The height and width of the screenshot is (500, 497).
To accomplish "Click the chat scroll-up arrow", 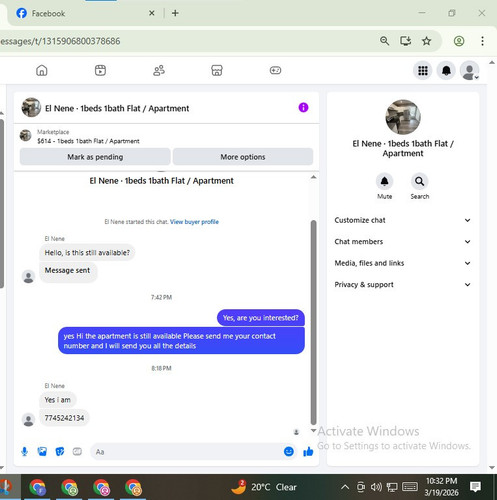I will (x=313, y=177).
